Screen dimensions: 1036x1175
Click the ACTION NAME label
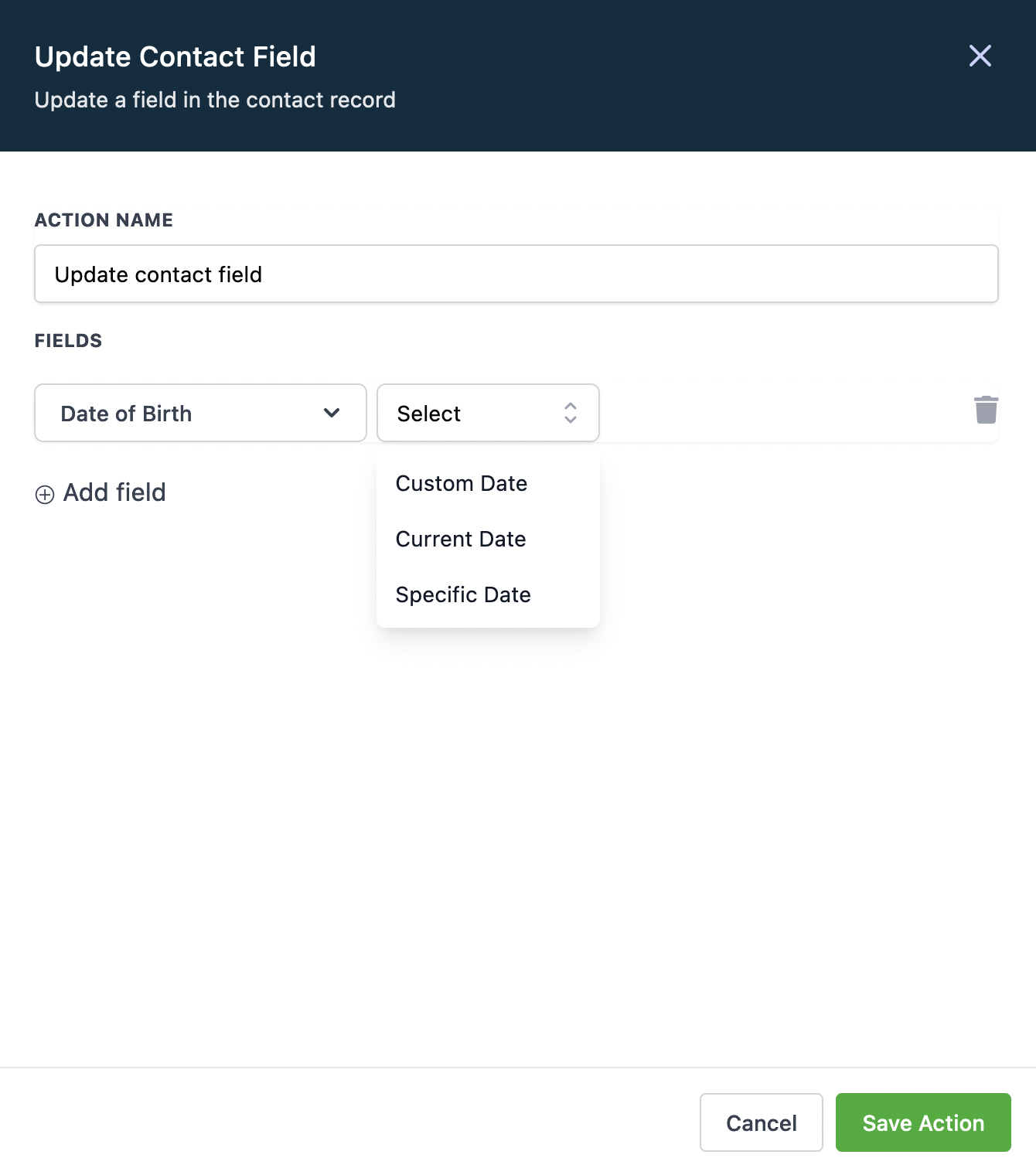104,220
